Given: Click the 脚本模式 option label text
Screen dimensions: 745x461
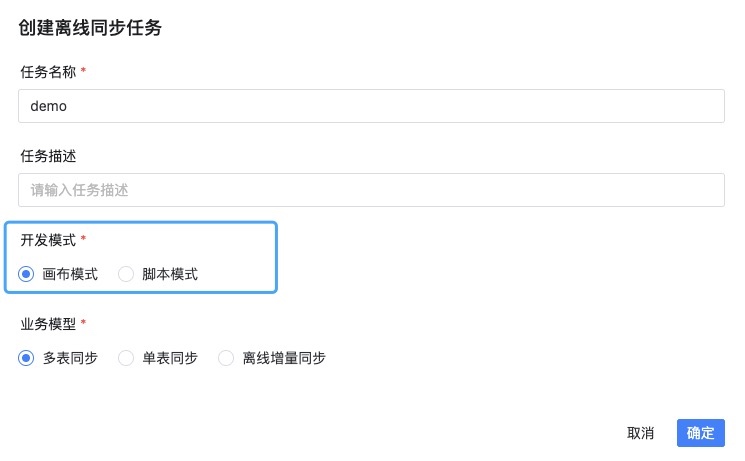Looking at the screenshot, I should [x=170, y=274].
